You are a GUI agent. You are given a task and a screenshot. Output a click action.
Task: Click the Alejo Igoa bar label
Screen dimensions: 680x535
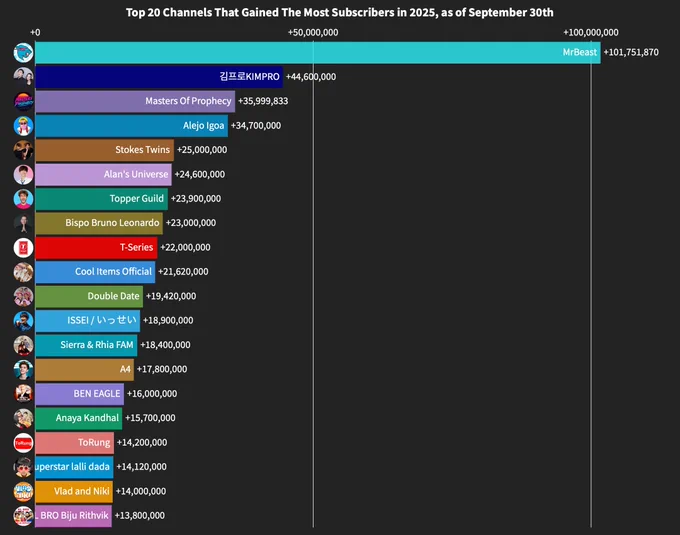(x=203, y=126)
